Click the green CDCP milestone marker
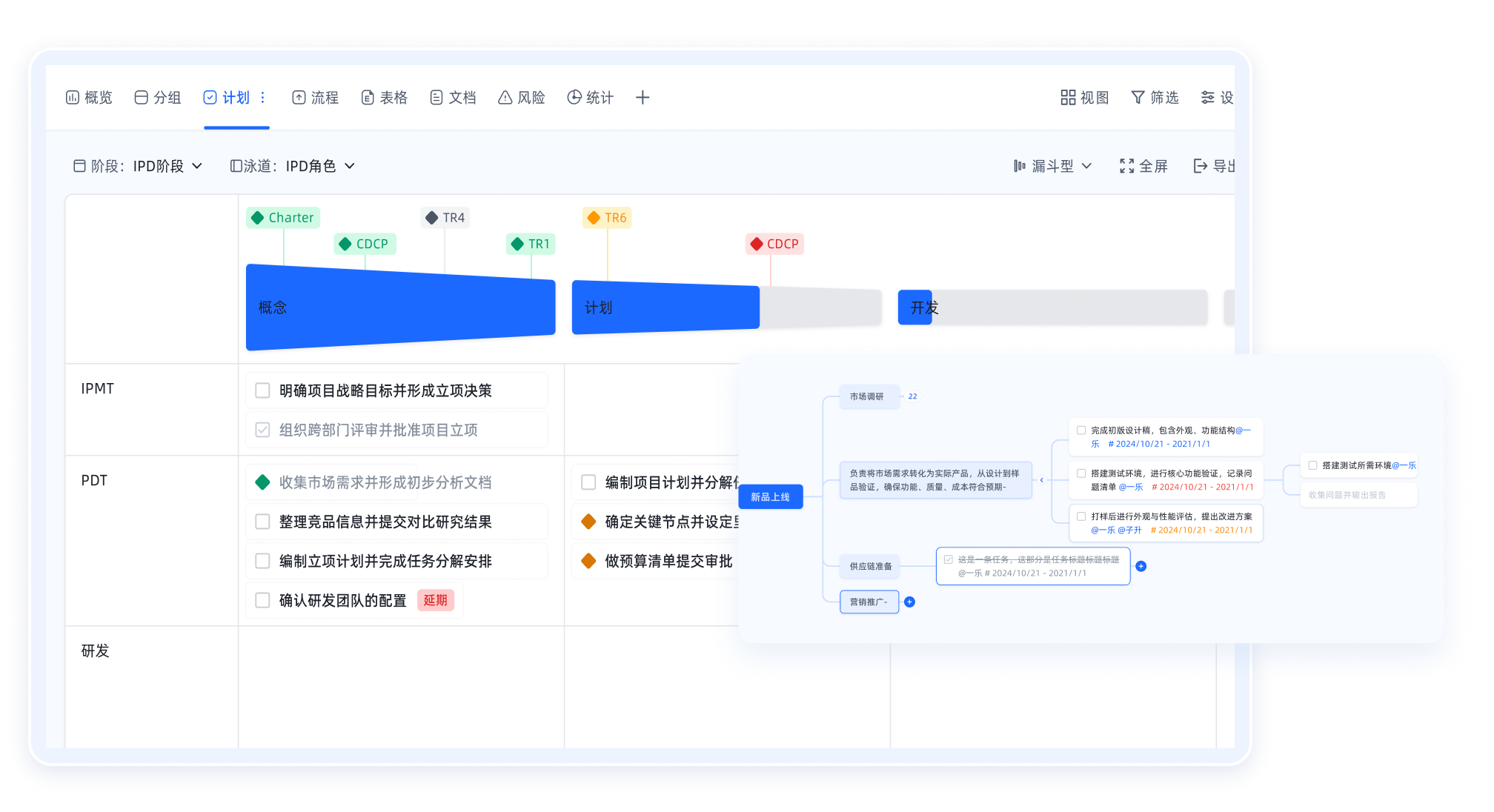This screenshot has width=1494, height=812. [x=365, y=244]
